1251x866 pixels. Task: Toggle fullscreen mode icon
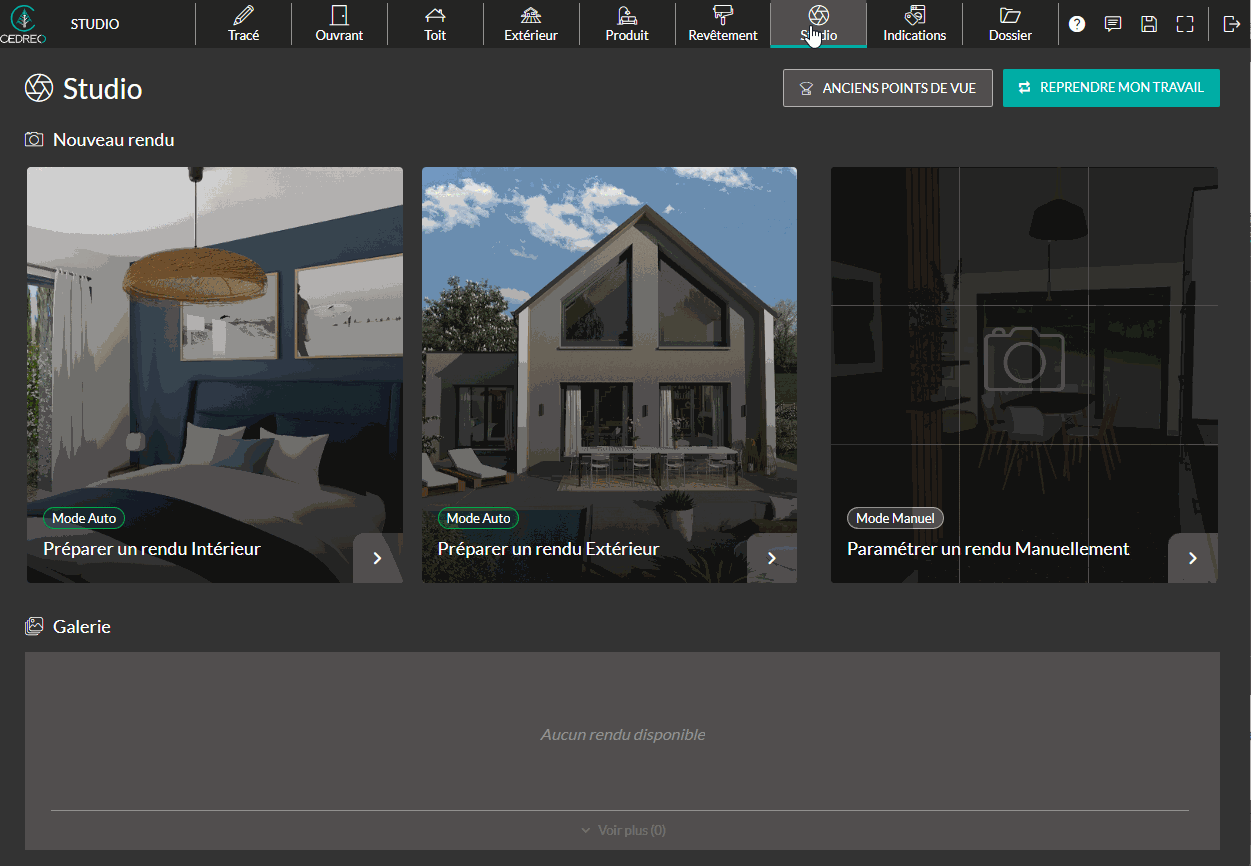click(1185, 24)
